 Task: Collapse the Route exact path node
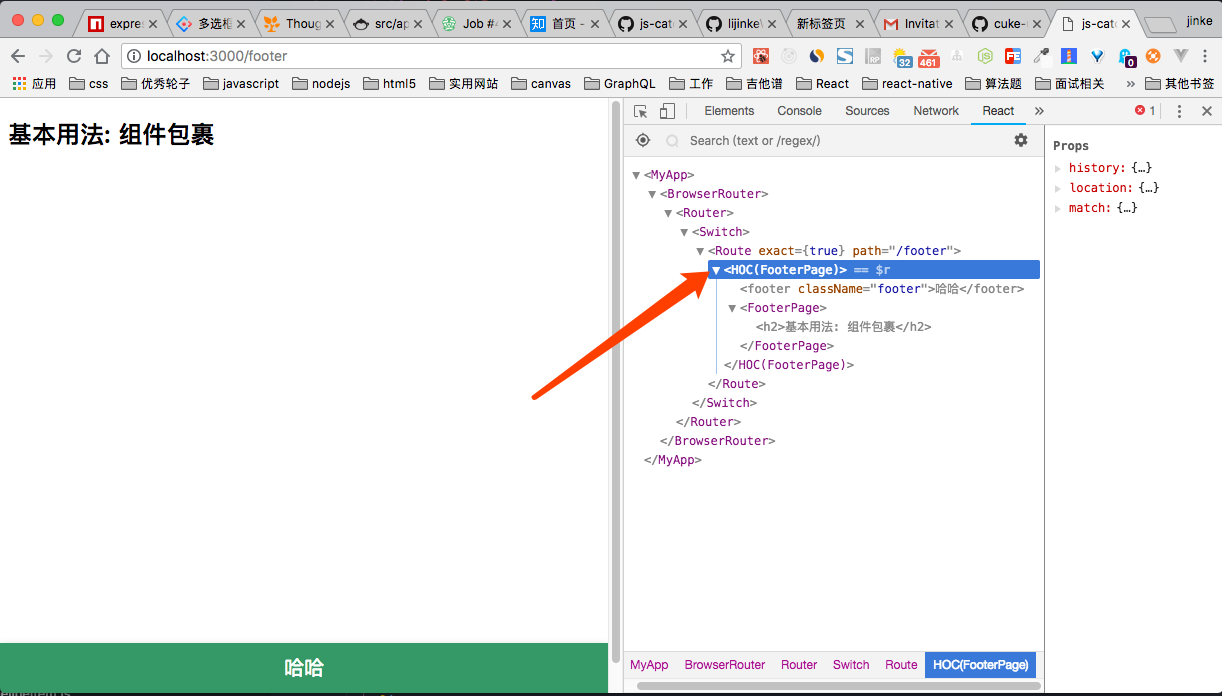pyautogui.click(x=701, y=251)
